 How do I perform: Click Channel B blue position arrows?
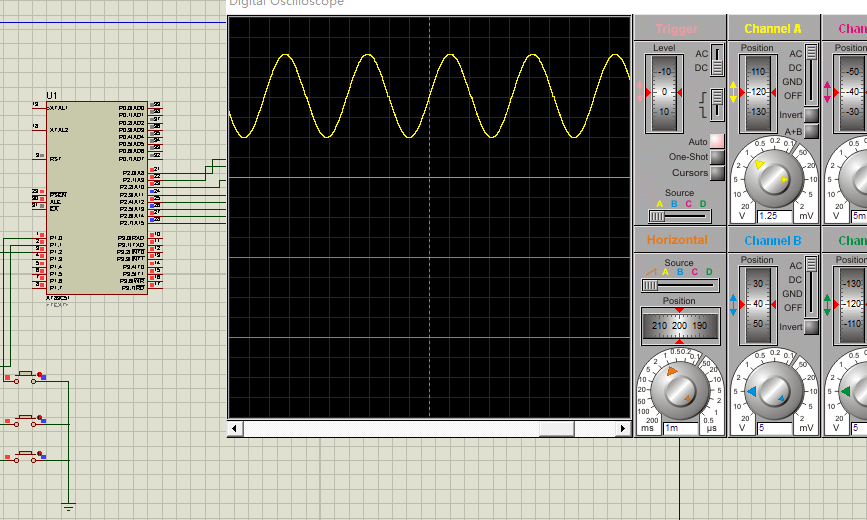point(733,305)
